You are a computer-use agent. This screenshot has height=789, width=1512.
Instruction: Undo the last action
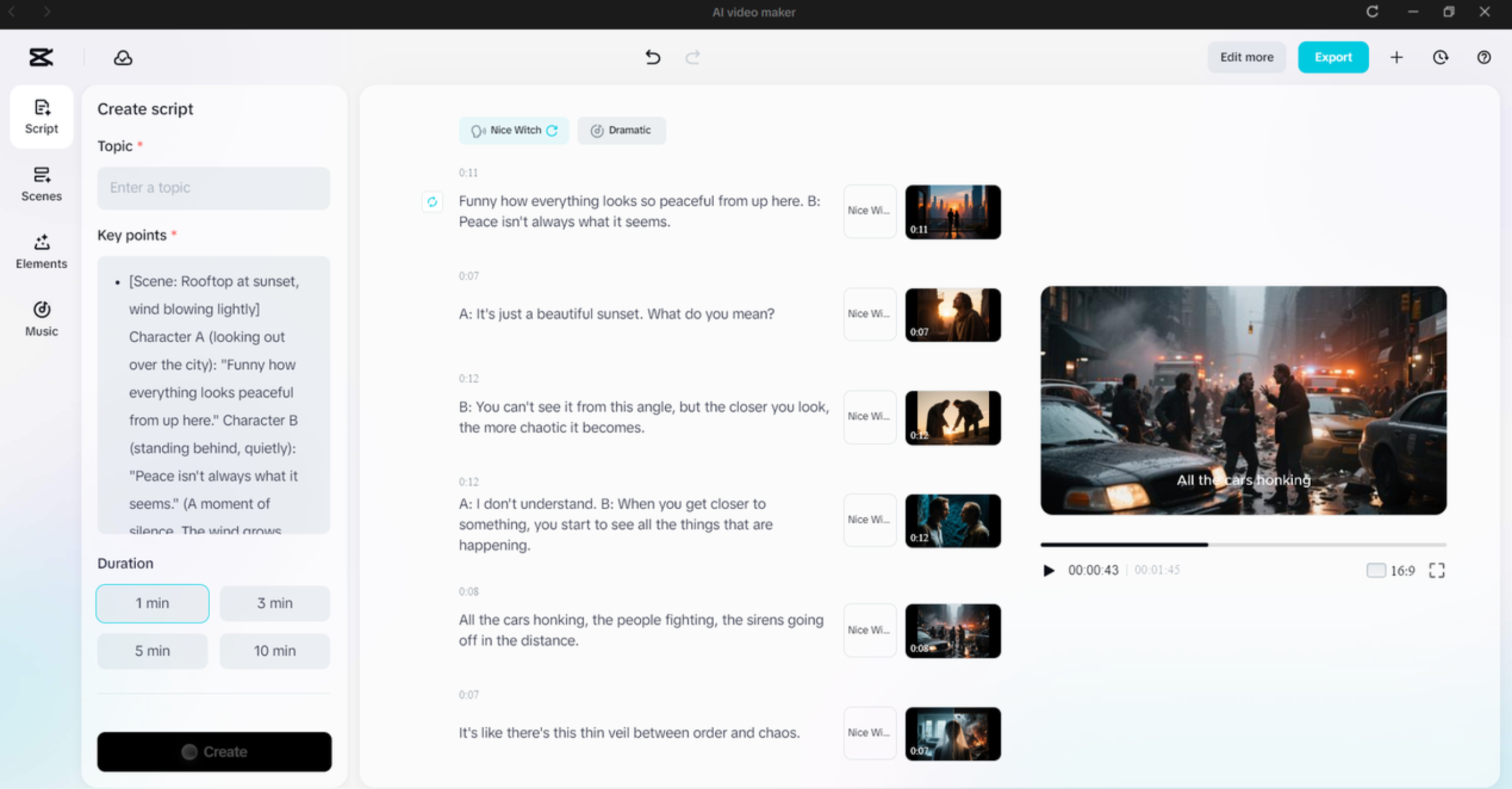pos(652,57)
